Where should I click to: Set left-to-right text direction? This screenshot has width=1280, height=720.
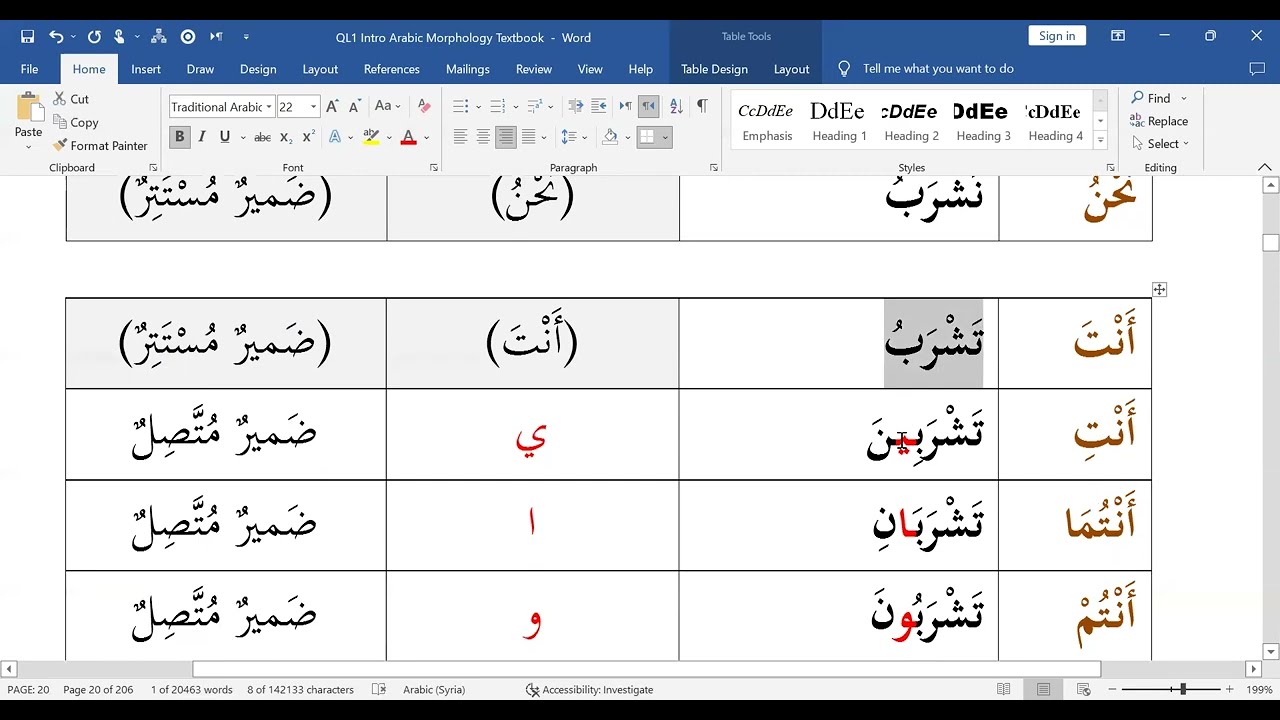pos(625,106)
